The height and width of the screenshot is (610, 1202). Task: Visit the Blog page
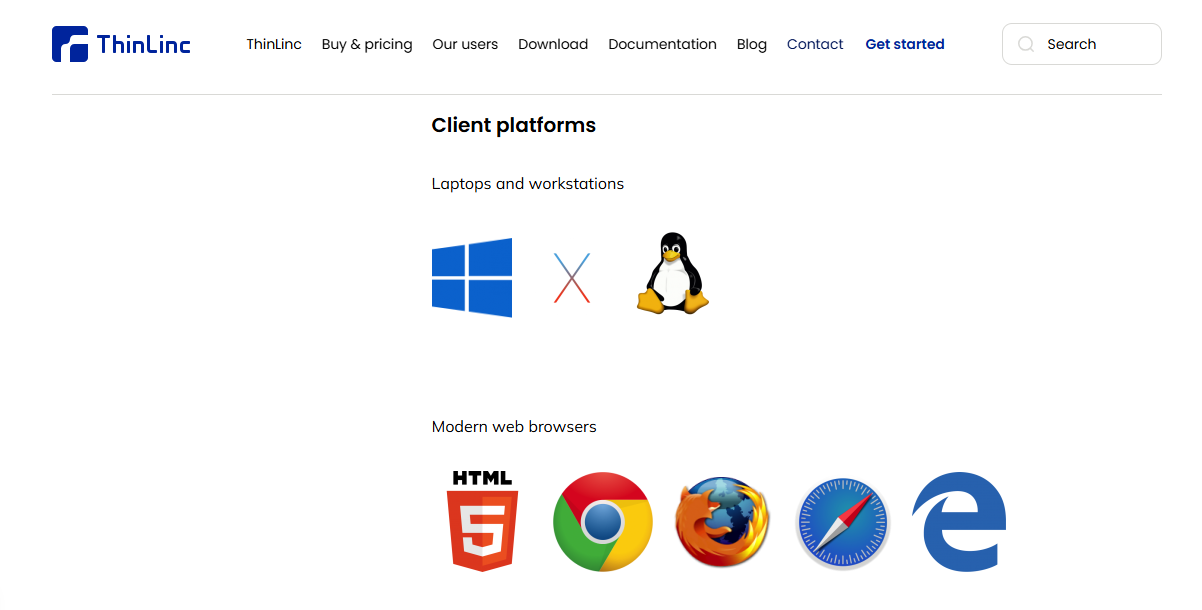click(752, 44)
